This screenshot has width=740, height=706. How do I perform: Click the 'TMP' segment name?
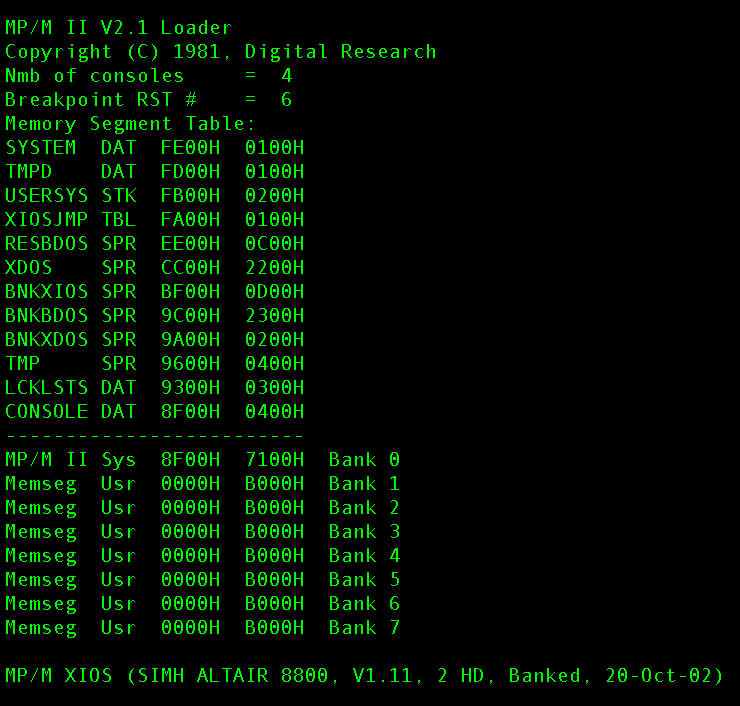coord(22,364)
